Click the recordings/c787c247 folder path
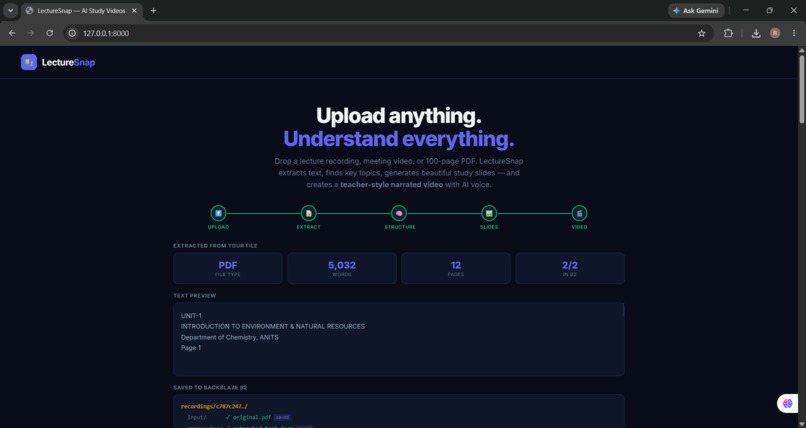Image resolution: width=806 pixels, height=428 pixels. [214, 406]
